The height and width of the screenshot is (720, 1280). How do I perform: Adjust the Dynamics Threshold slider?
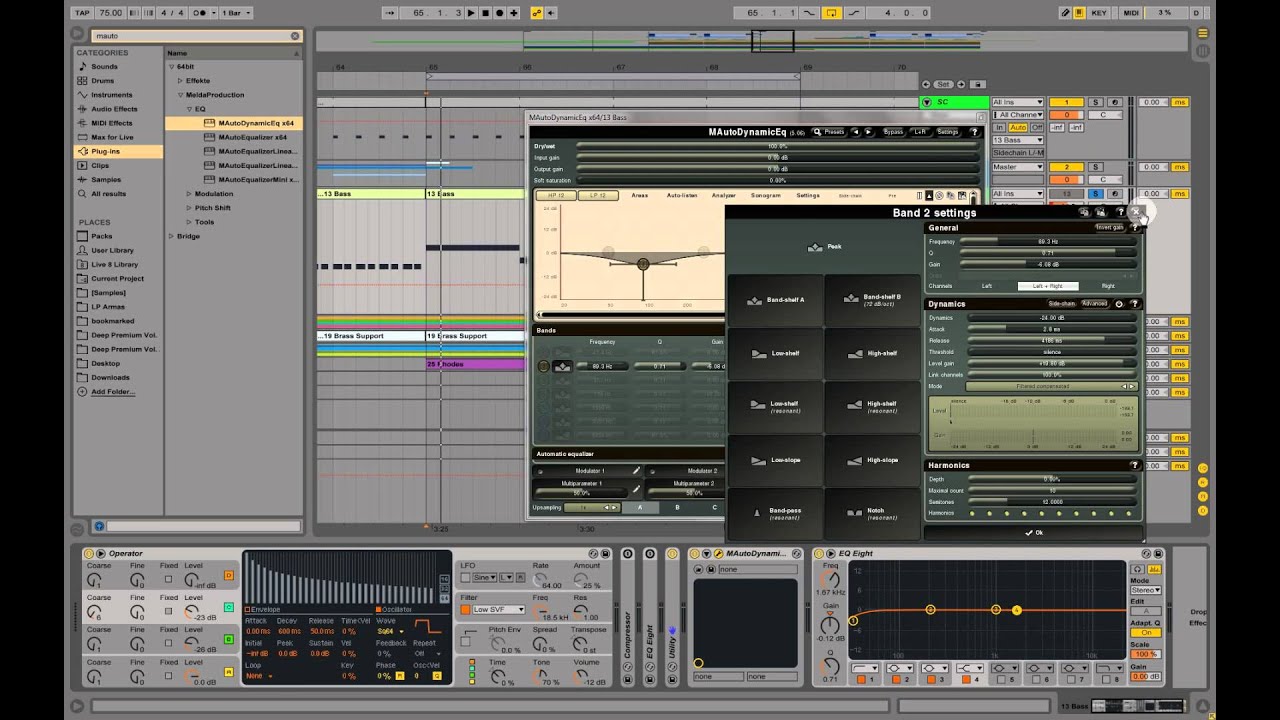(1051, 352)
